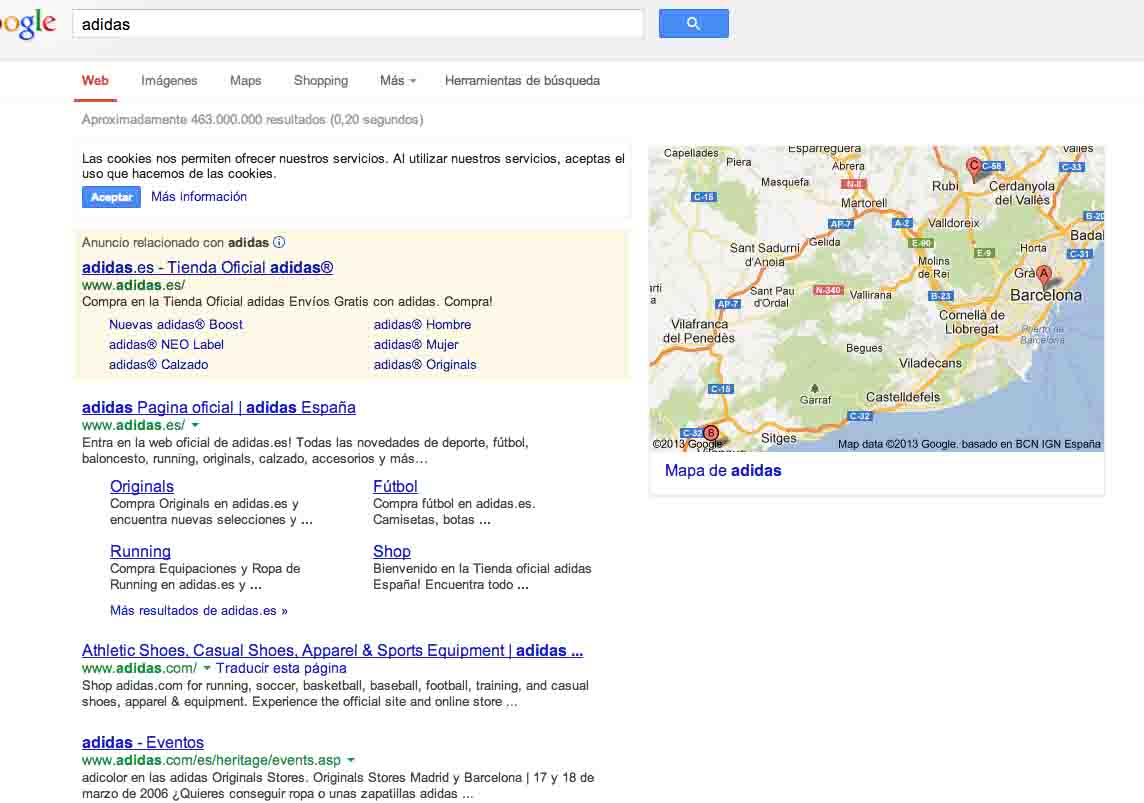Viewport: 1144px width, 803px height.
Task: Open ad 'adidas.es - Tienda Oficial adidas®'
Action: point(207,267)
